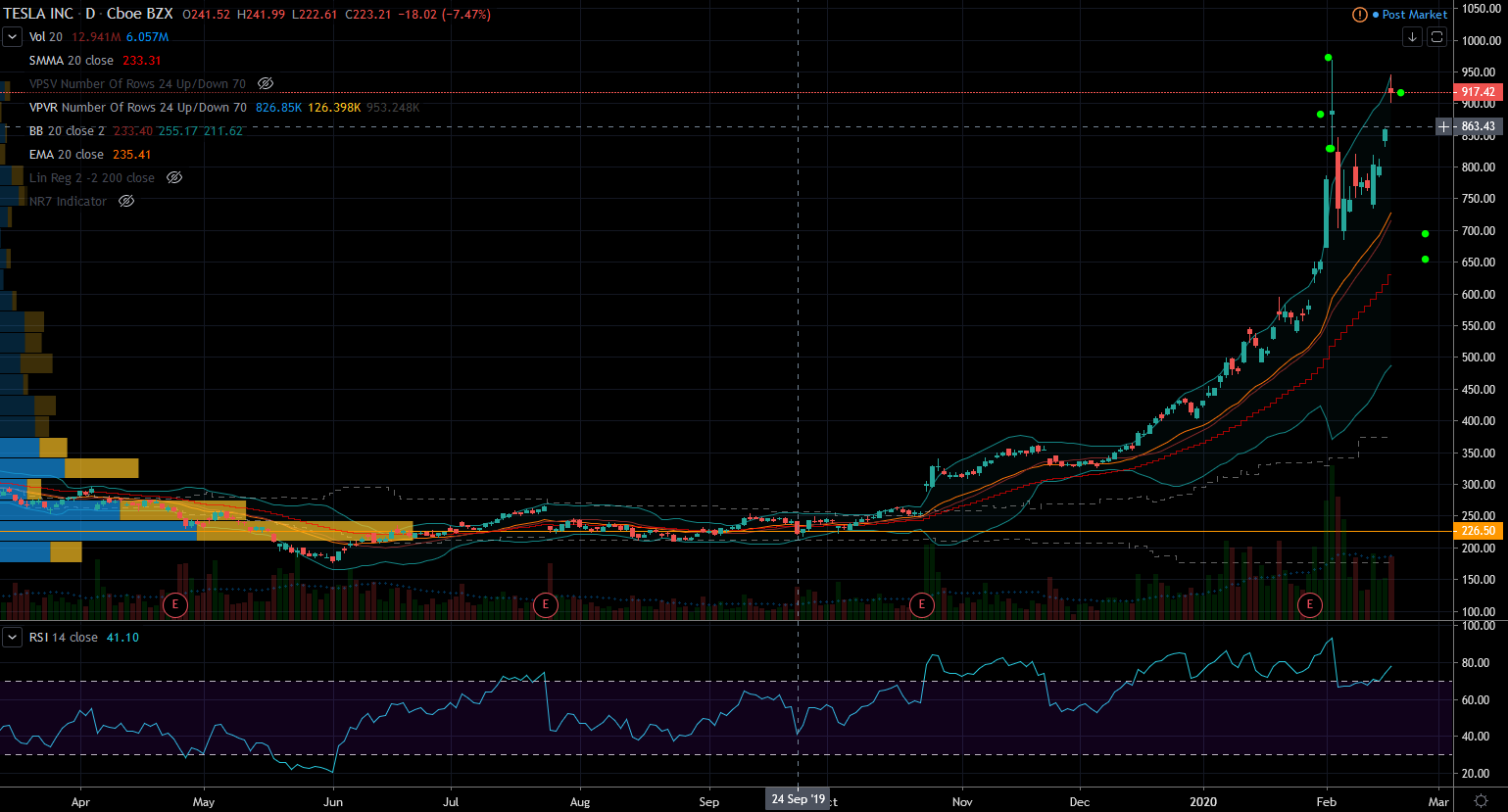Click the orange data warning icon

1359,15
